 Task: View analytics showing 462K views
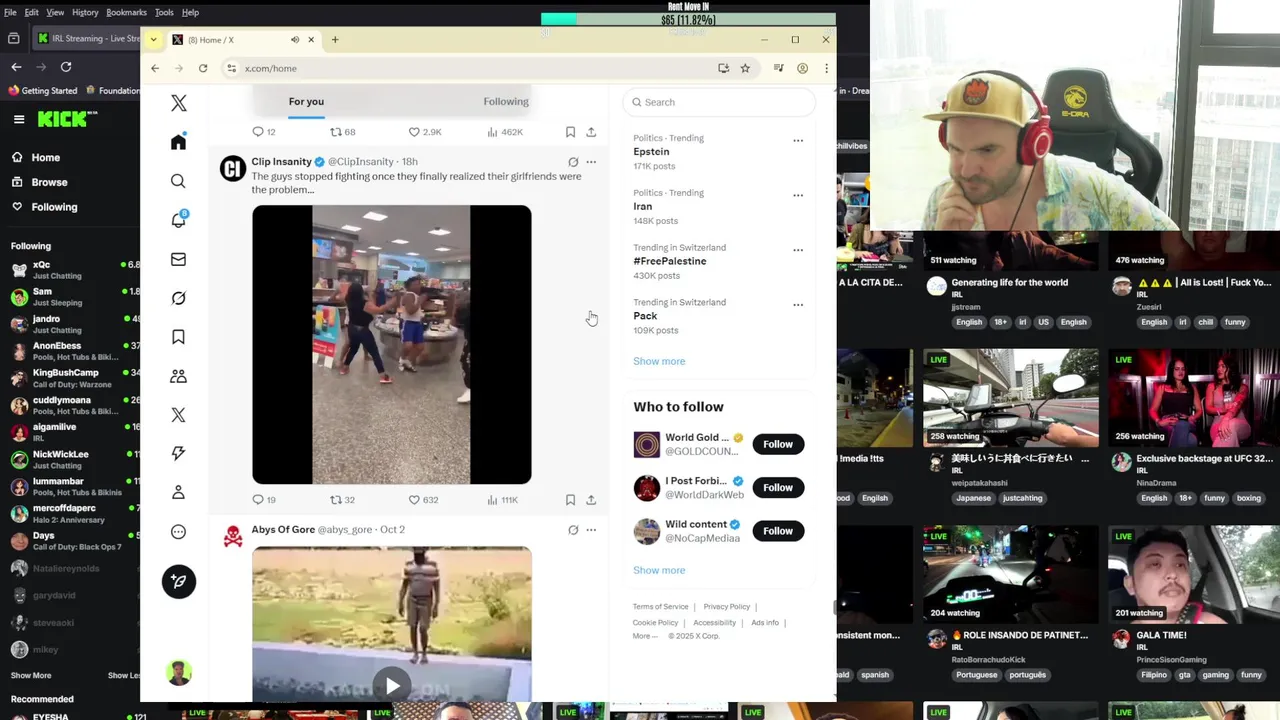pyautogui.click(x=505, y=132)
